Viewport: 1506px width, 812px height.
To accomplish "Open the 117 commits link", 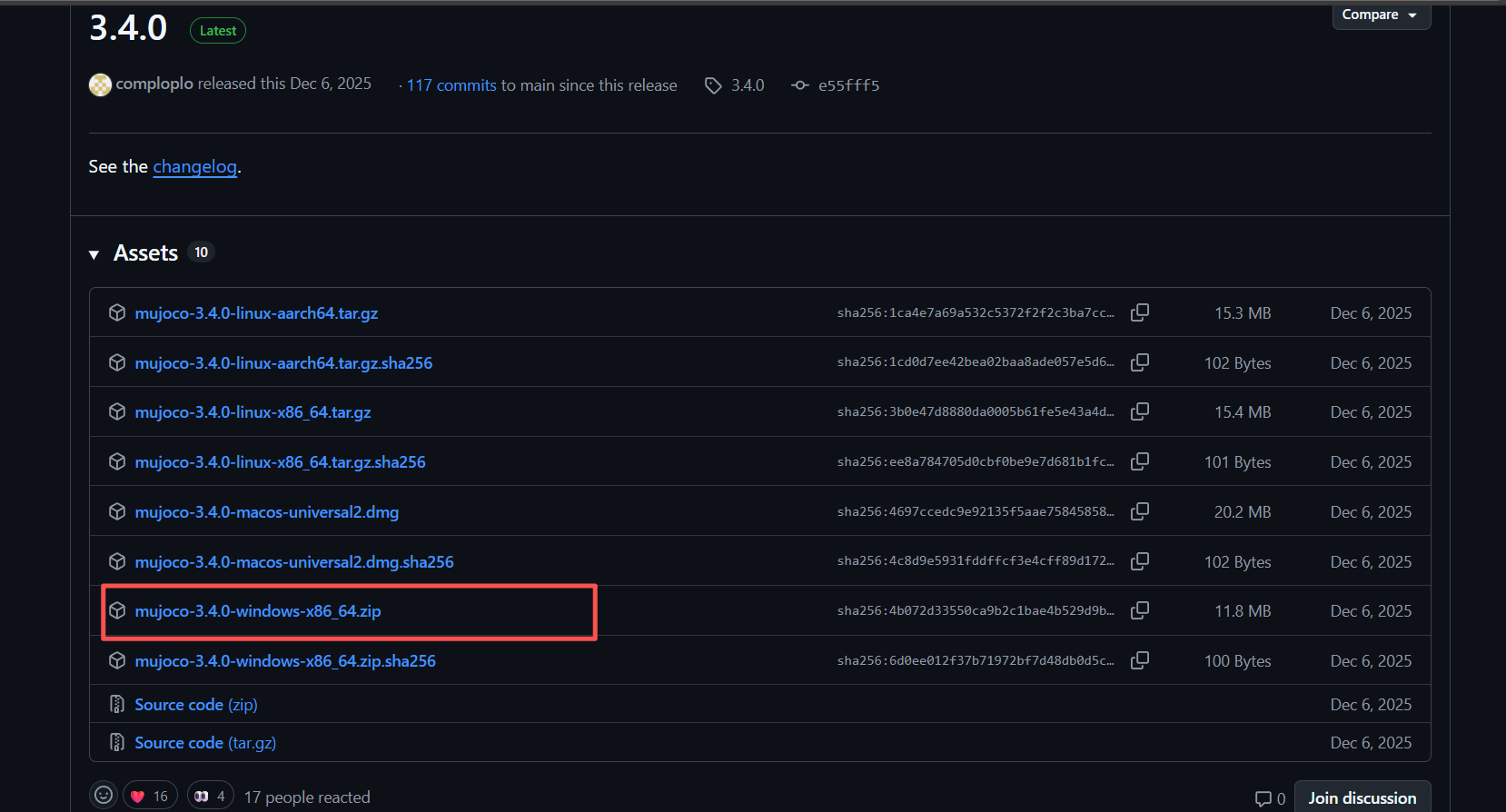I will (x=451, y=85).
